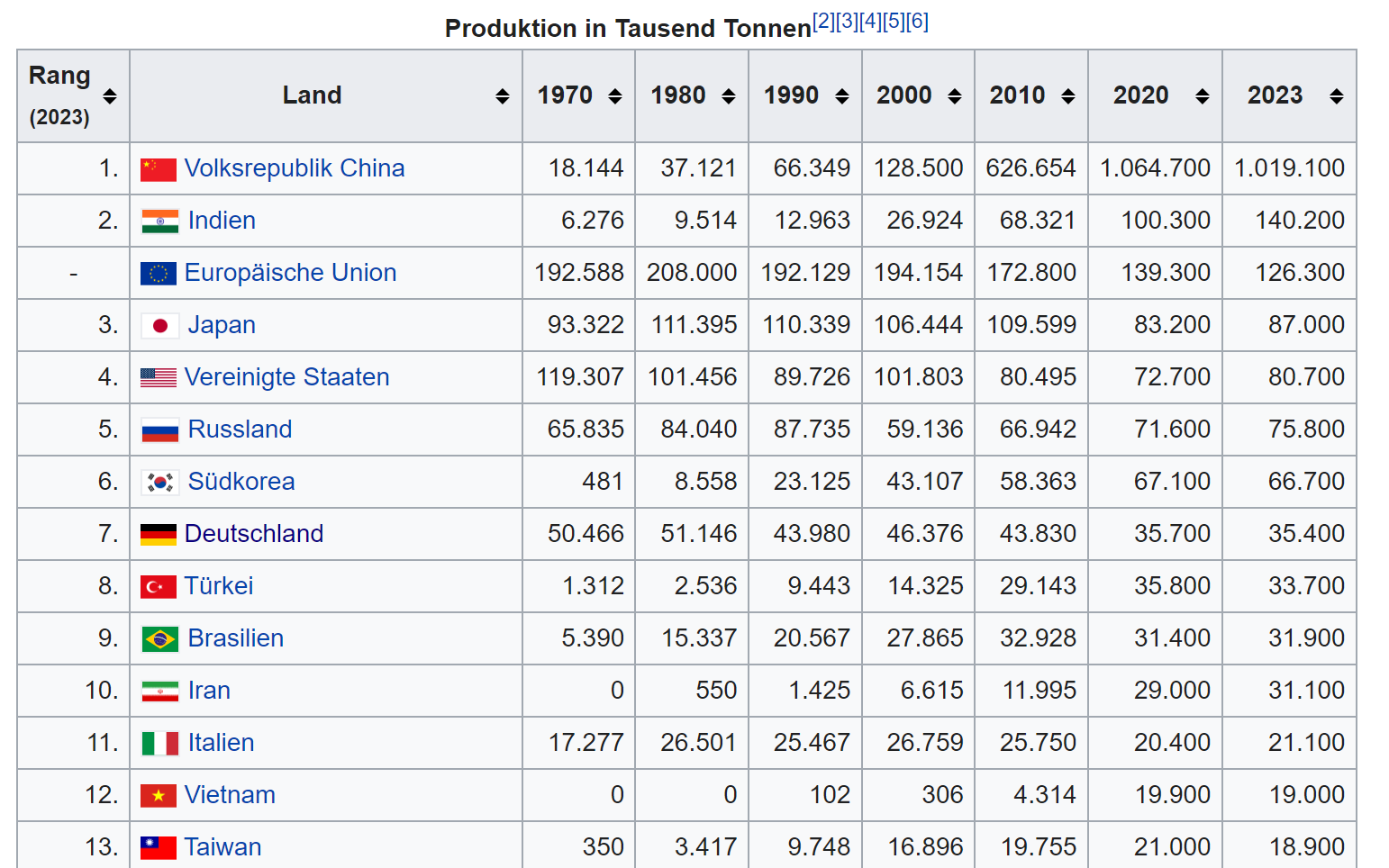Sort by 1990 column sort arrows
1389x868 pixels.
tap(842, 96)
